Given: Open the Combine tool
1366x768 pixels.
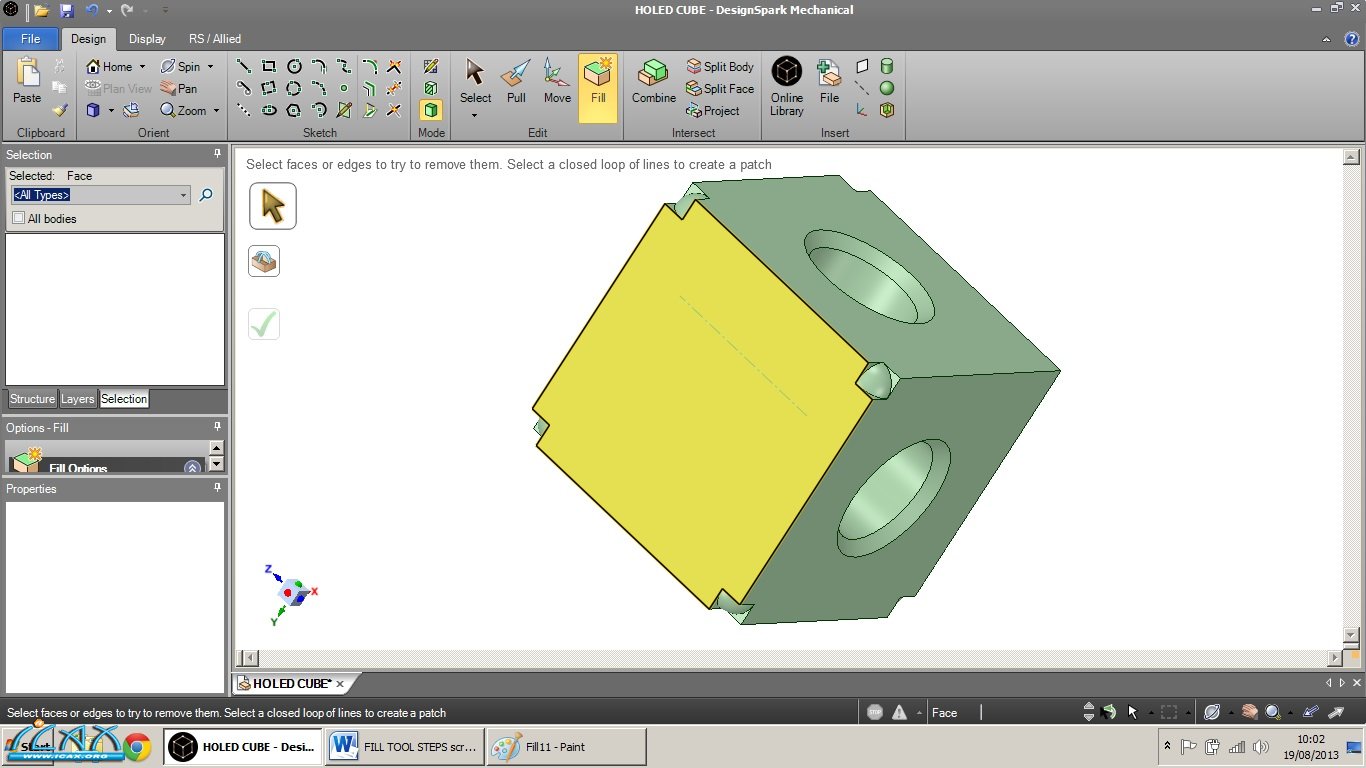Looking at the screenshot, I should pyautogui.click(x=653, y=82).
